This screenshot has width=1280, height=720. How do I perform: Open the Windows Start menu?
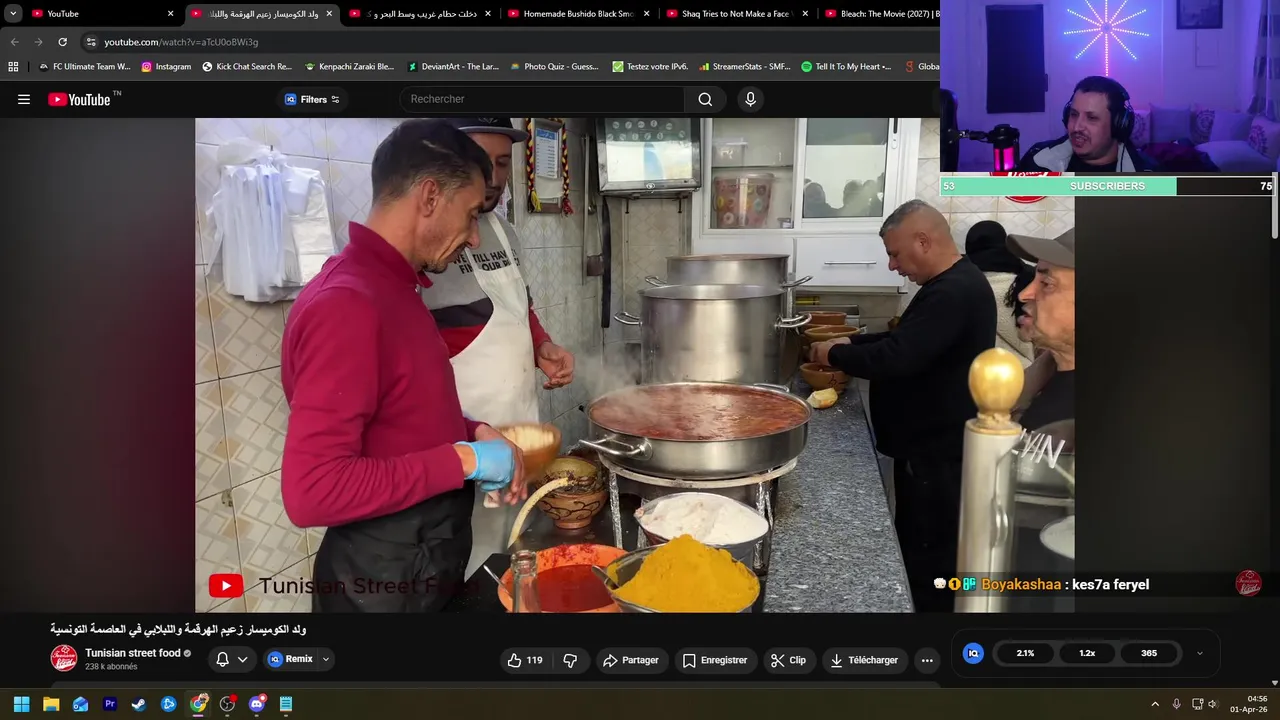pyautogui.click(x=21, y=704)
